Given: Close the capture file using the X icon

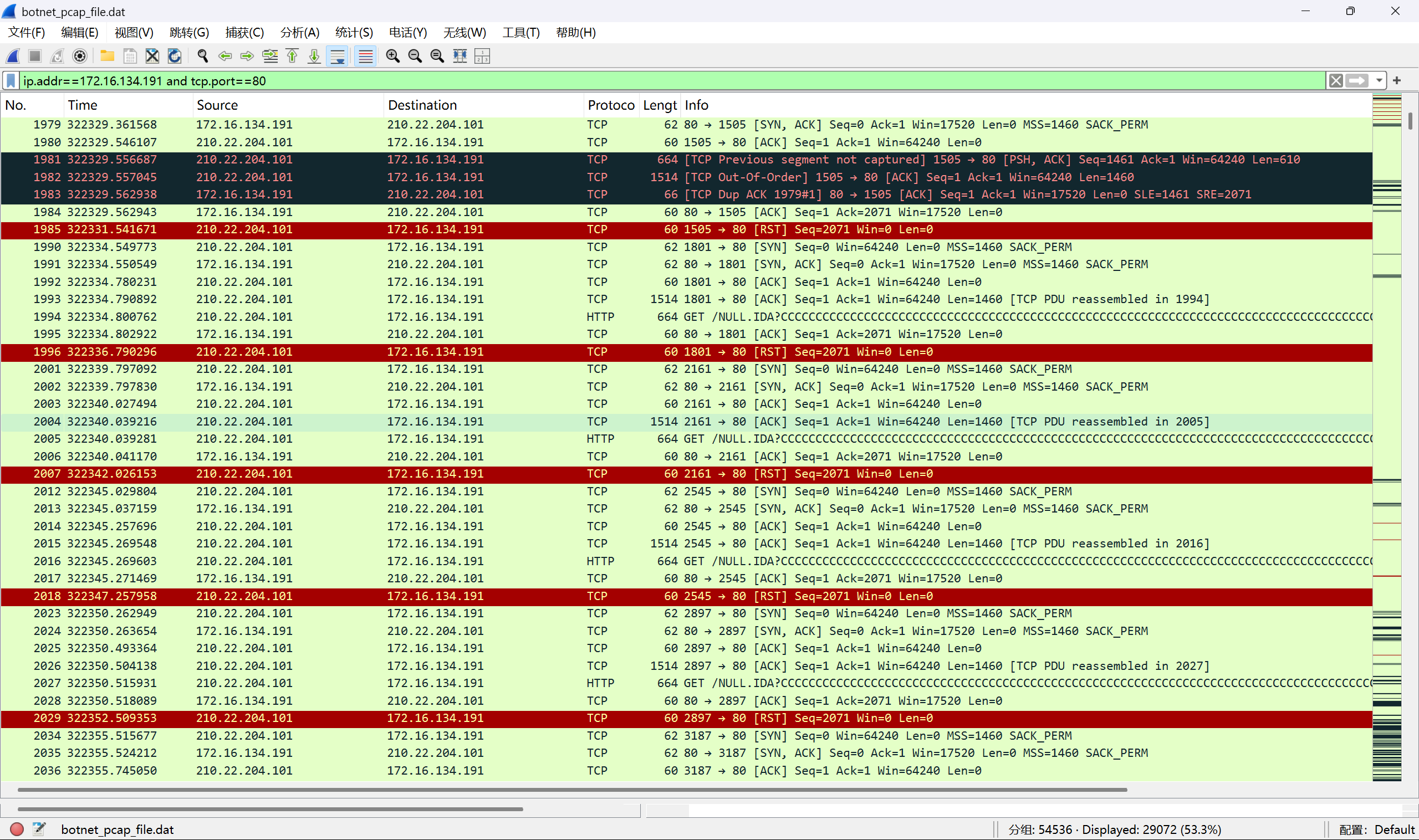Looking at the screenshot, I should coord(152,56).
